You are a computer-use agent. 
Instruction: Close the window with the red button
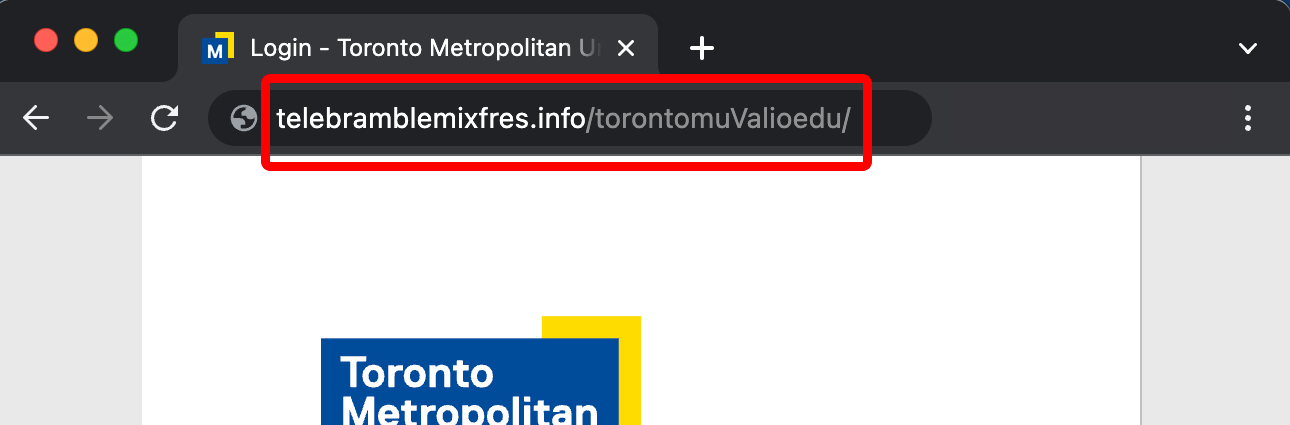pyautogui.click(x=46, y=40)
